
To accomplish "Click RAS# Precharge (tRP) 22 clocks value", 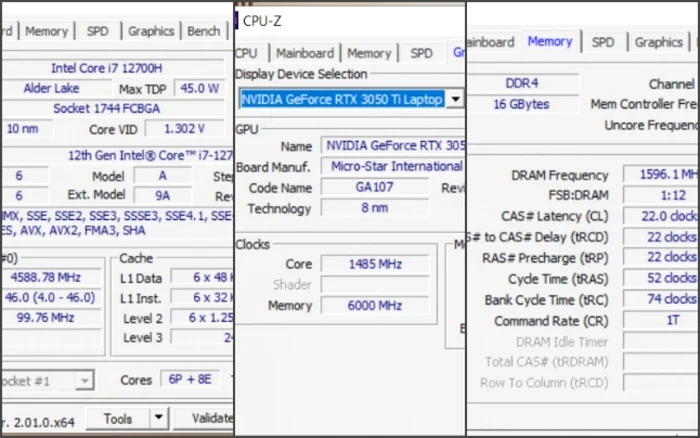I will tap(661, 257).
